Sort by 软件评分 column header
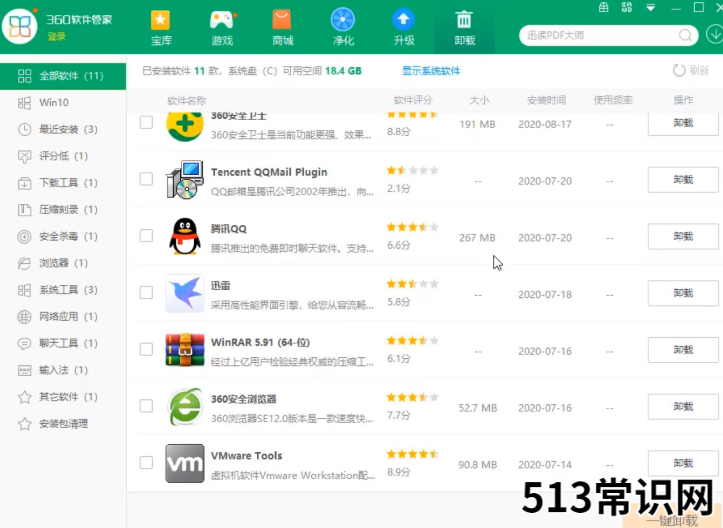Screen dimensions: 723x528 click(413, 100)
